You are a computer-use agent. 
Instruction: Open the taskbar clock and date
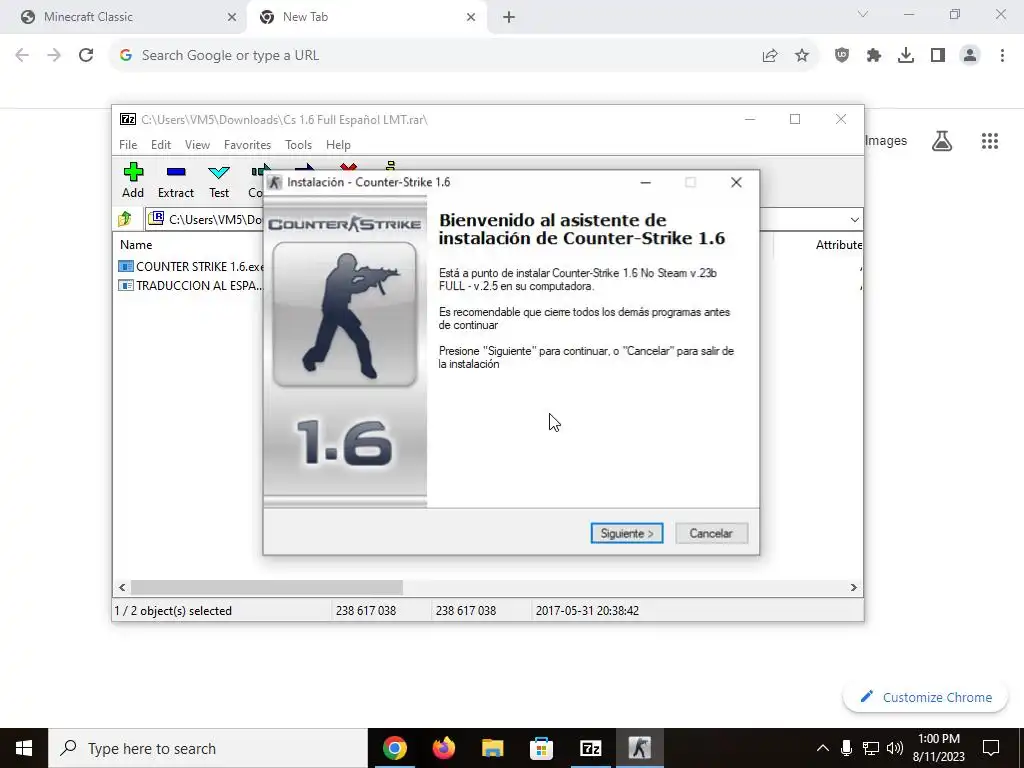[x=938, y=748]
